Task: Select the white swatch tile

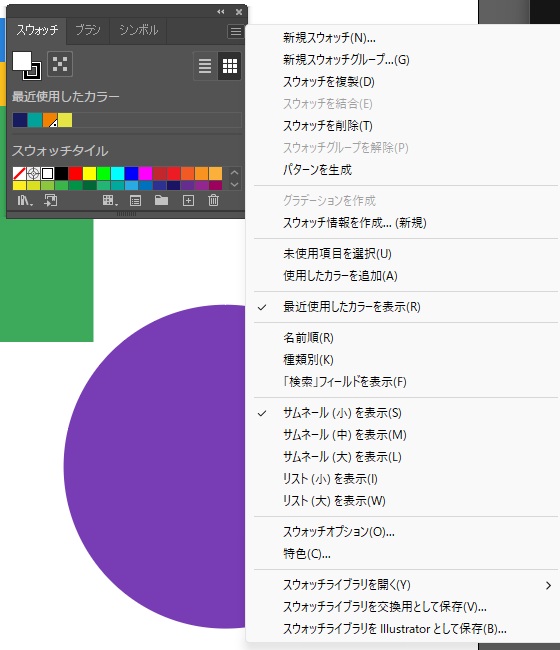Action: (47, 173)
